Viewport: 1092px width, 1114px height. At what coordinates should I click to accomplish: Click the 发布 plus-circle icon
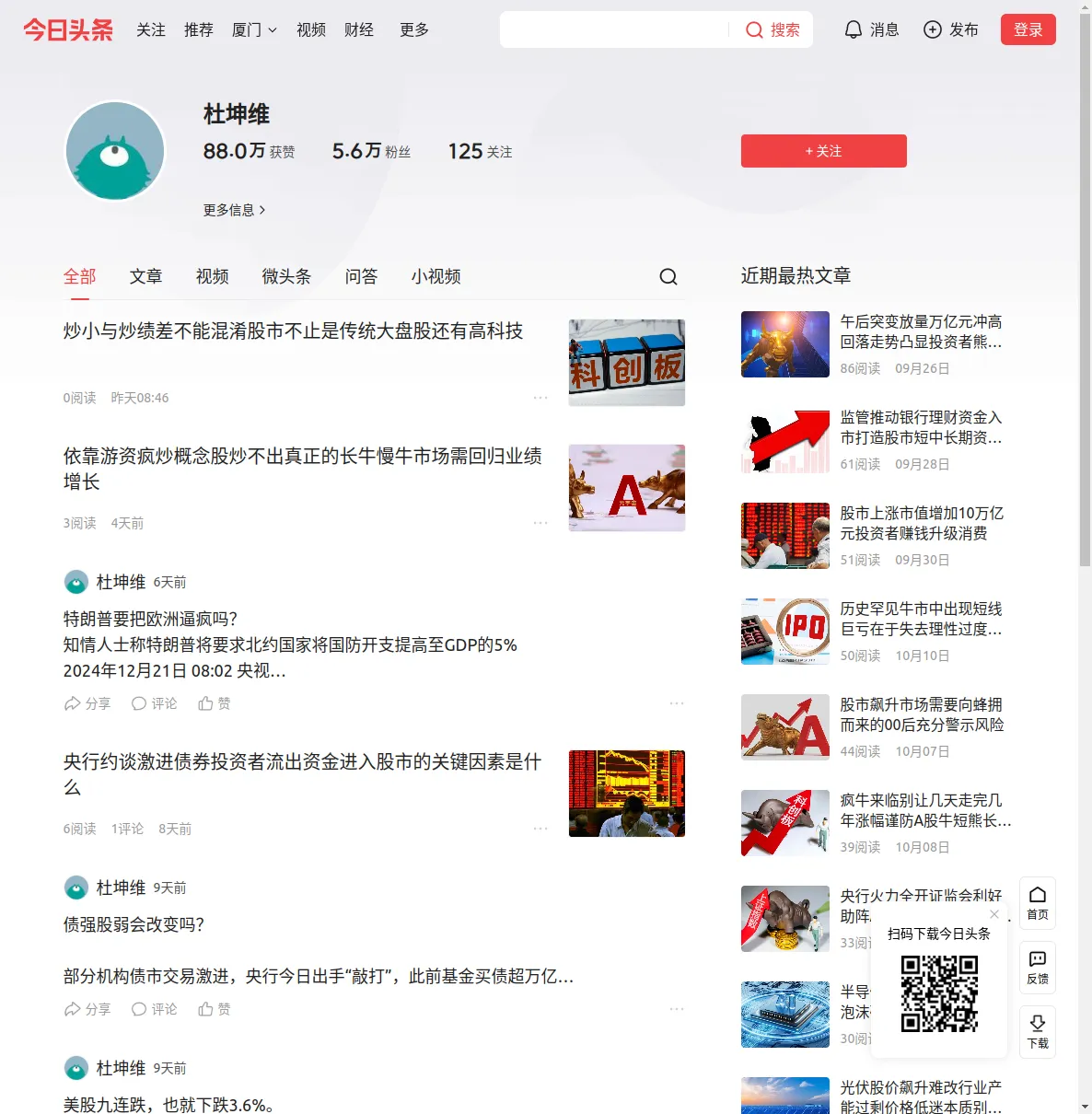933,29
